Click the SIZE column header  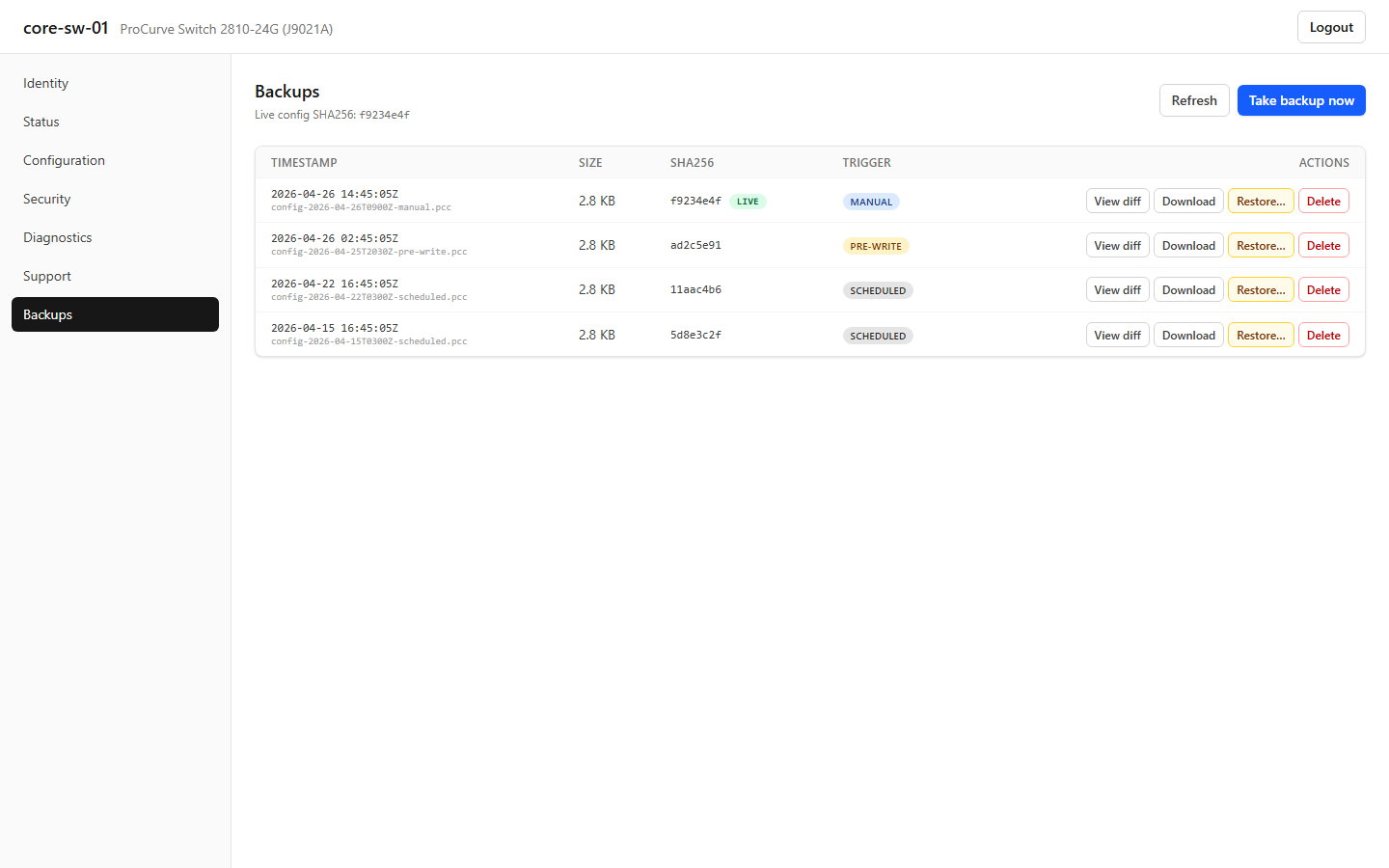click(590, 163)
